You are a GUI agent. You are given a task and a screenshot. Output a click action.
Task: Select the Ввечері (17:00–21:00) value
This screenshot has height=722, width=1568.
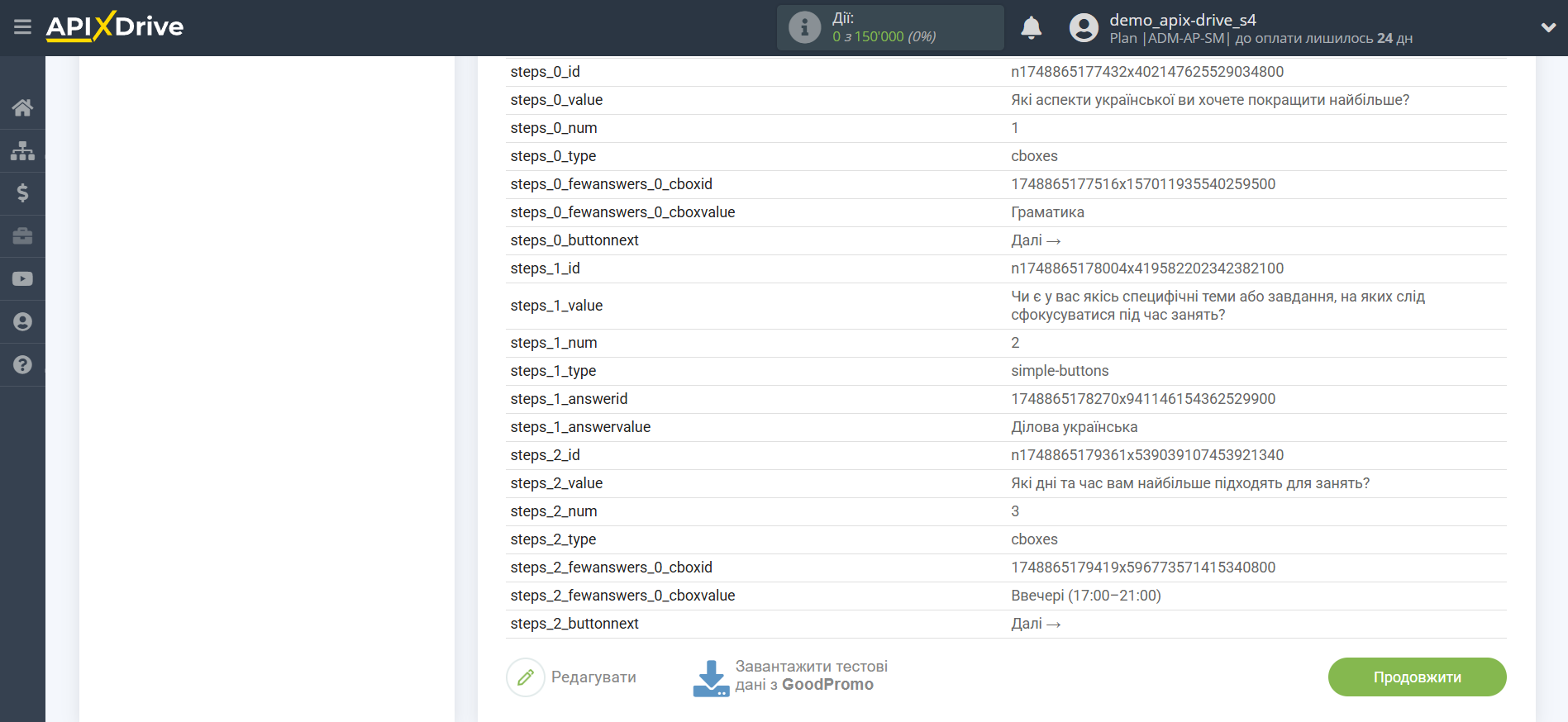point(1086,596)
